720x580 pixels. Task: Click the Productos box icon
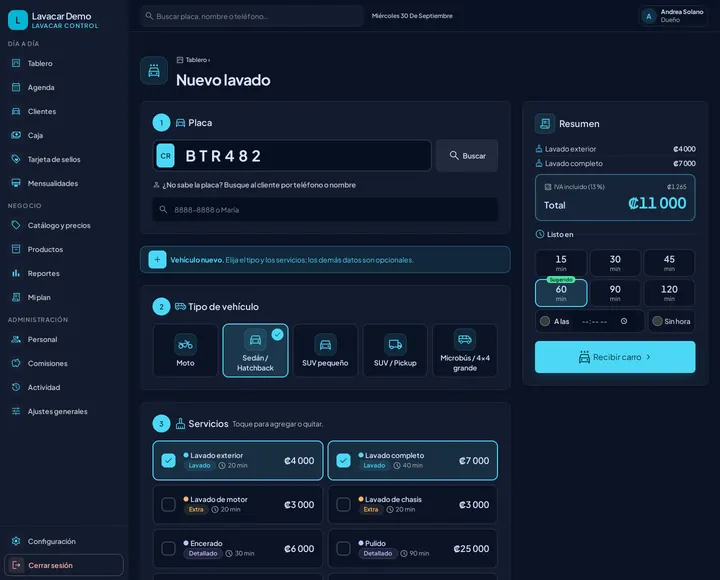click(16, 249)
